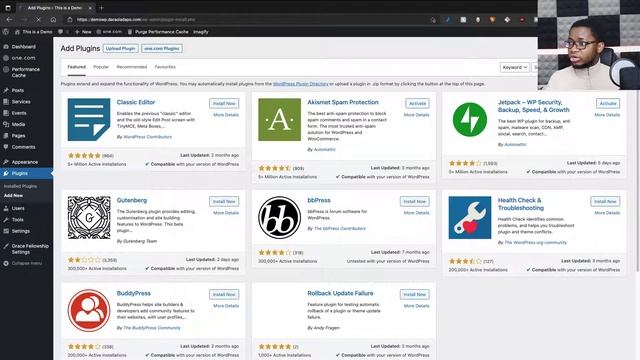Open the Dashboard sidebar item
This screenshot has width=640, height=360.
[x=23, y=47]
